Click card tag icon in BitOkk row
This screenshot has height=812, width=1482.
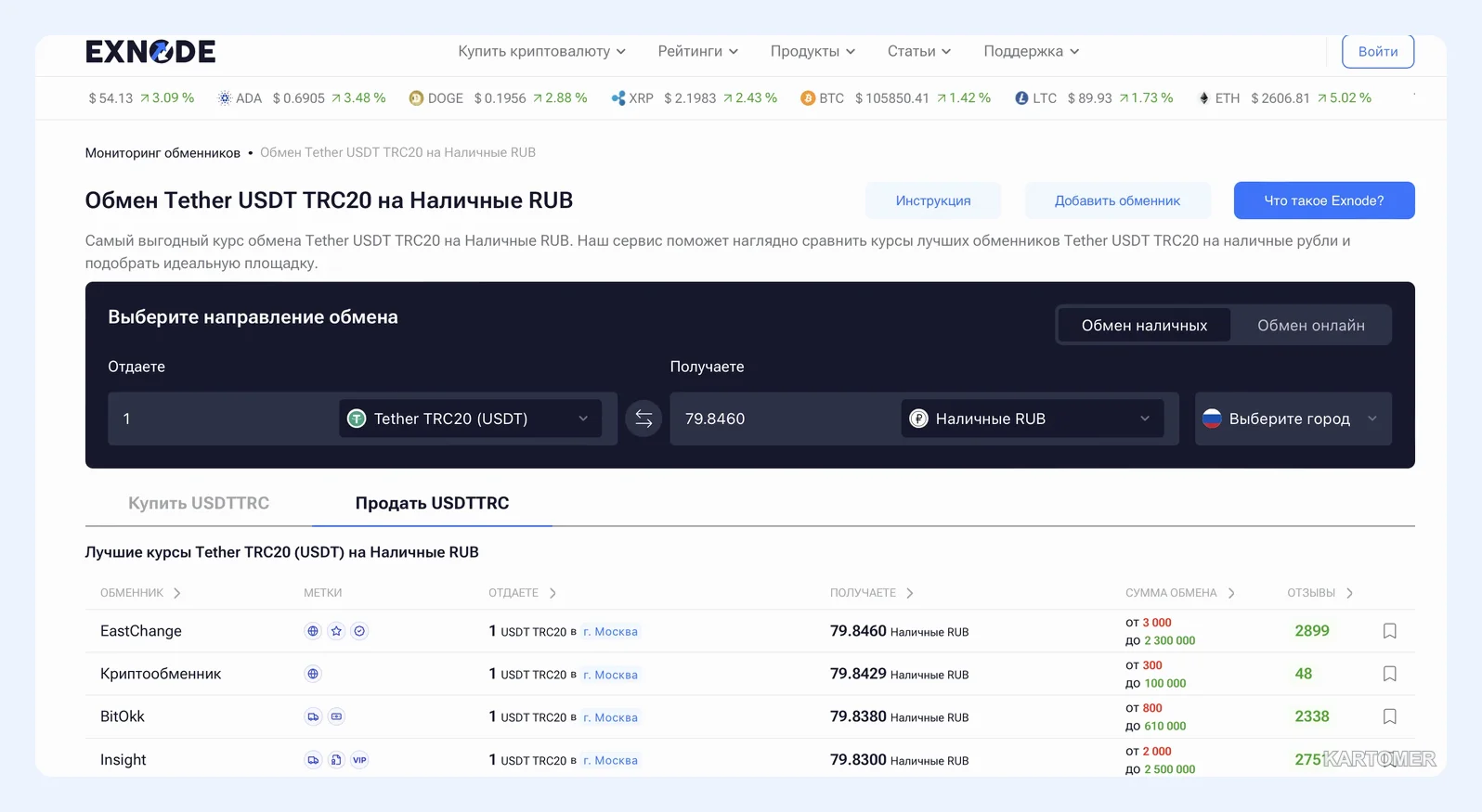(336, 716)
